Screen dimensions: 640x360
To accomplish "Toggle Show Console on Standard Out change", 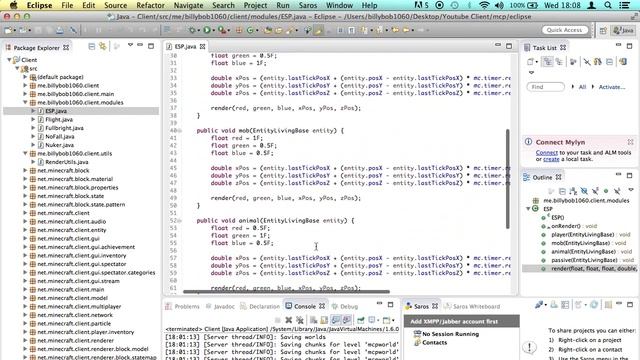I will coord(336,320).
